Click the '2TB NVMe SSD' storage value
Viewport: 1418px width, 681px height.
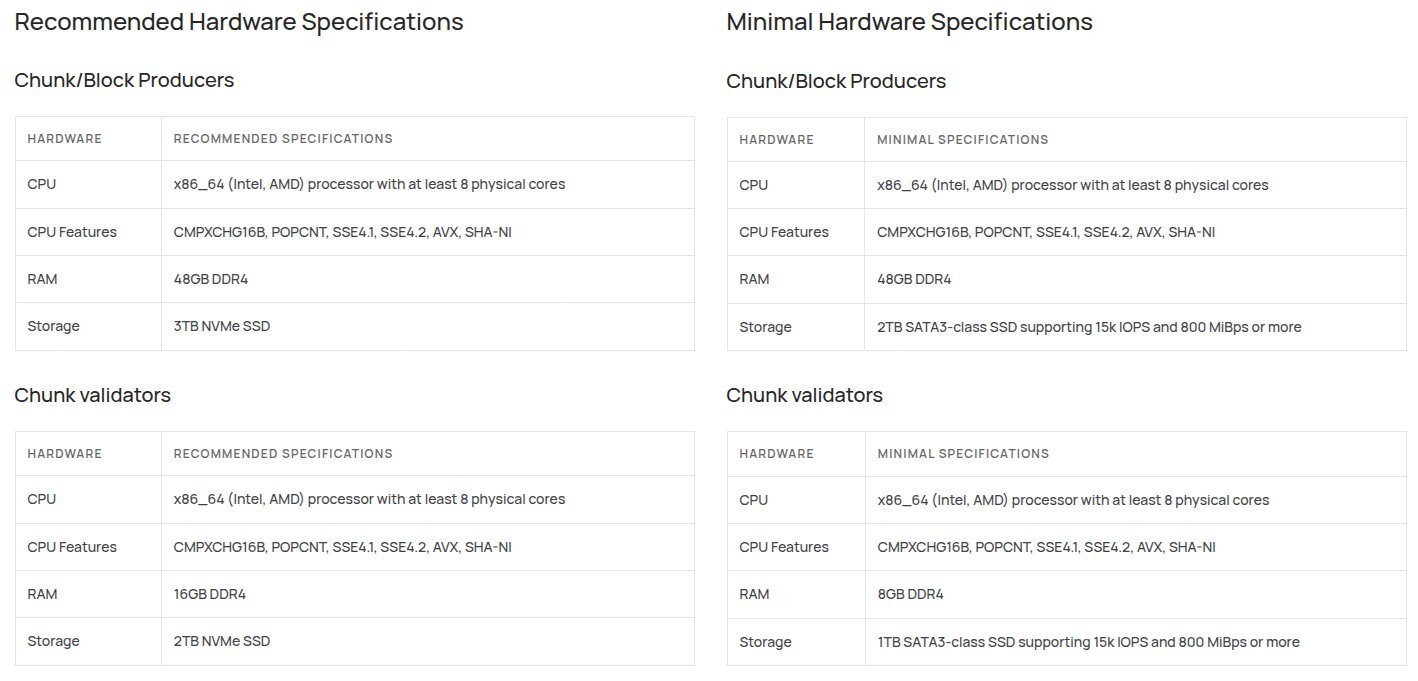(x=222, y=641)
